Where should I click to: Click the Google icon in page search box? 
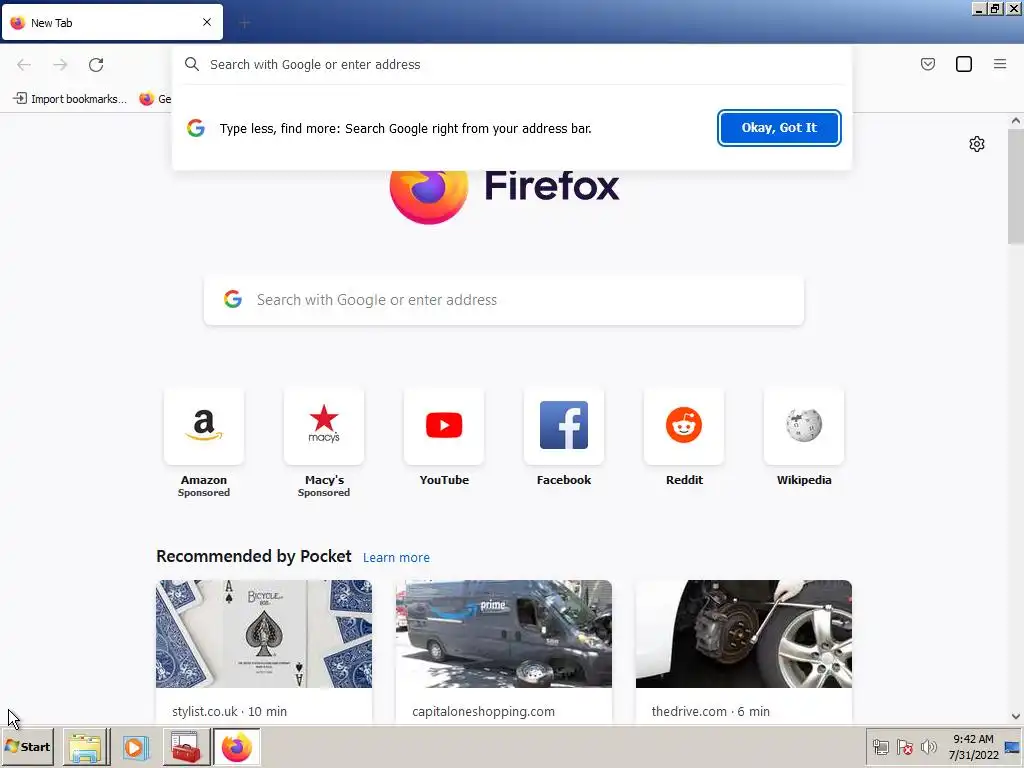tap(233, 300)
